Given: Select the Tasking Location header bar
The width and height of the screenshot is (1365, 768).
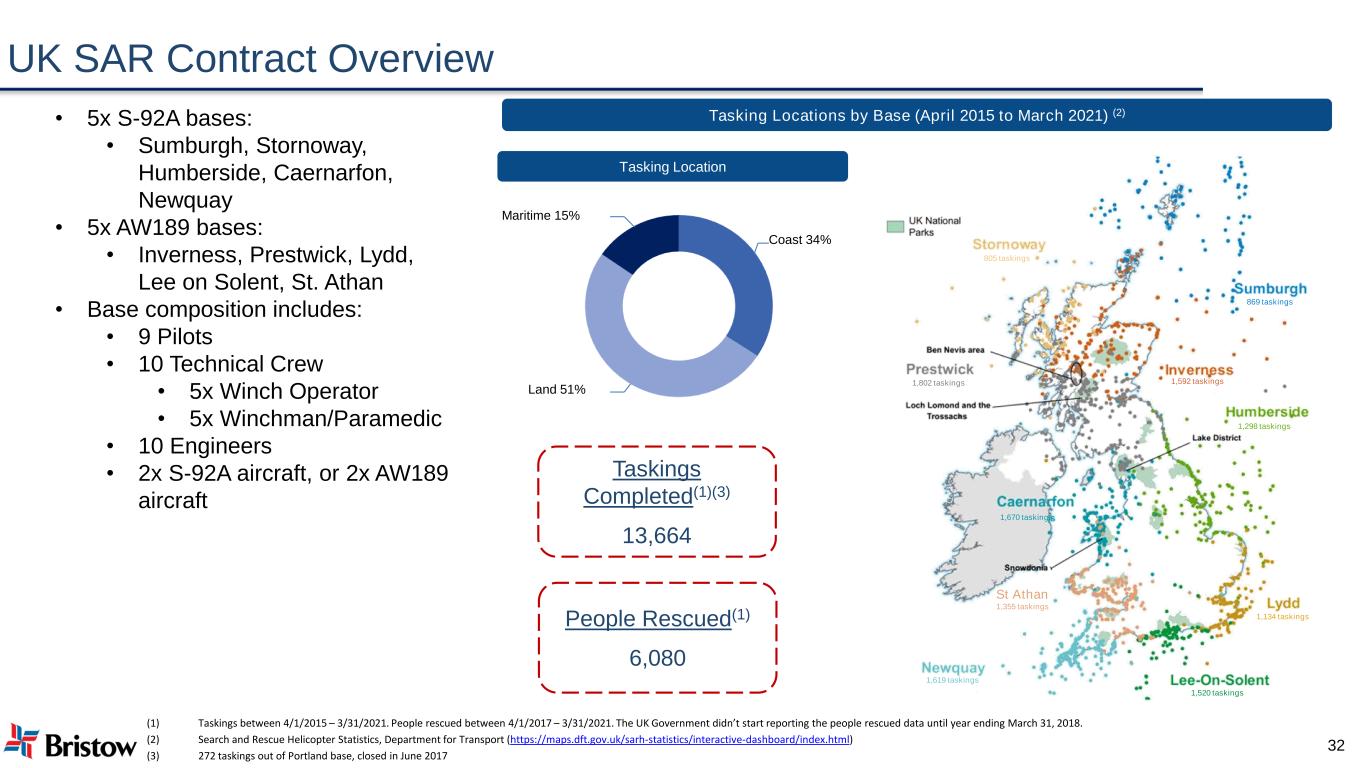Looking at the screenshot, I should (672, 166).
